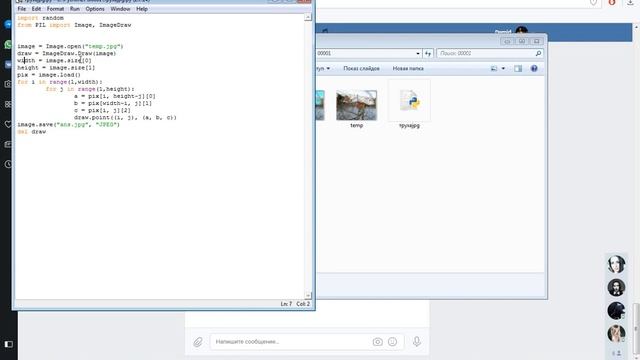Screen dimensions: 640x360
Task: Click the IDLE status bar Col: 2
Action: pos(303,304)
